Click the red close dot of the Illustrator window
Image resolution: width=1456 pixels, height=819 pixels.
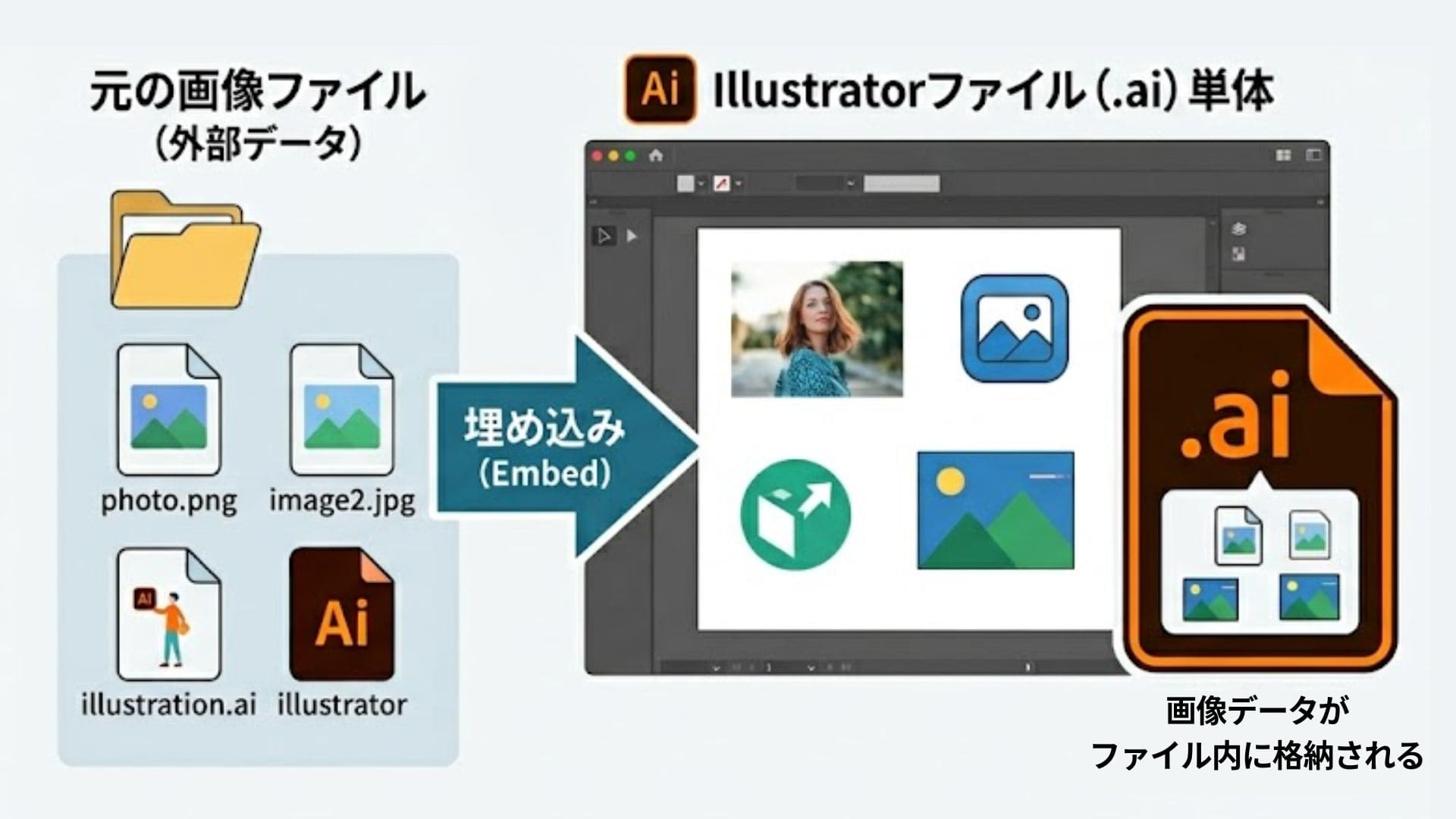[597, 155]
